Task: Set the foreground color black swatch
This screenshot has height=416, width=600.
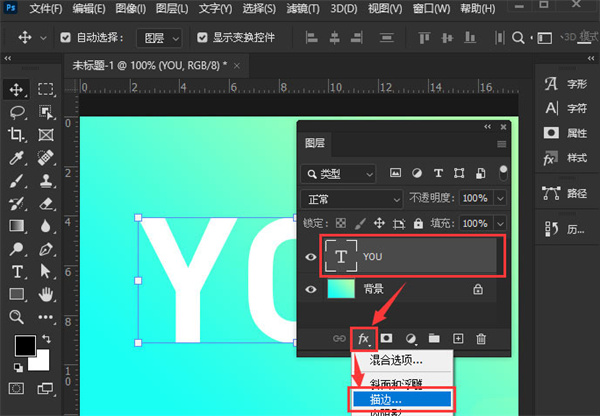Action: (x=26, y=346)
